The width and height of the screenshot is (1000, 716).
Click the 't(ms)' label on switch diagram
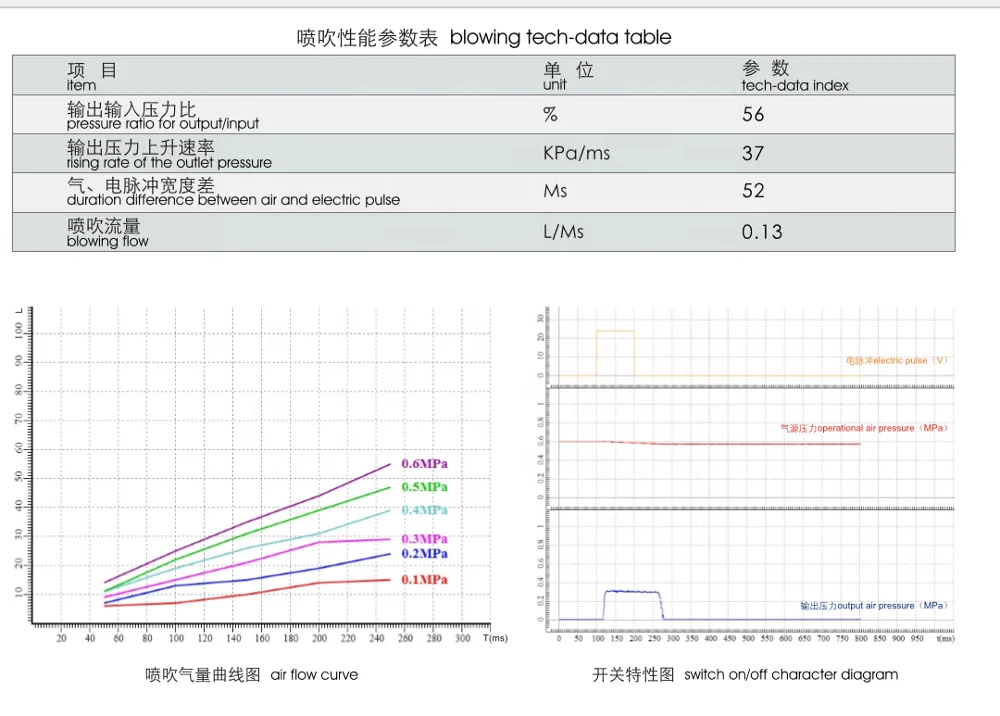pos(945,638)
